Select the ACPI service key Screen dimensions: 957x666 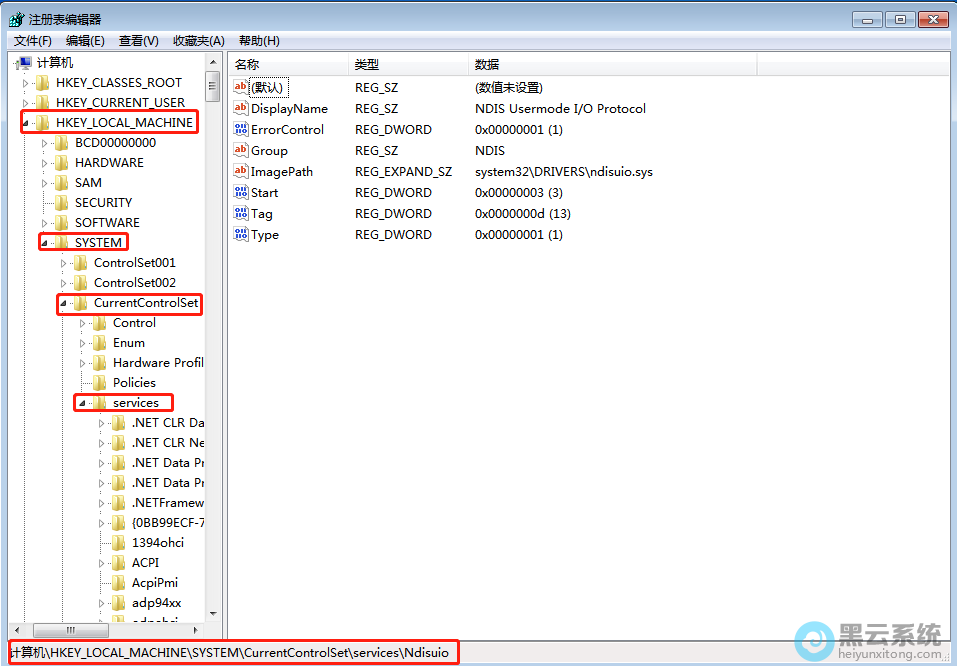[145, 563]
